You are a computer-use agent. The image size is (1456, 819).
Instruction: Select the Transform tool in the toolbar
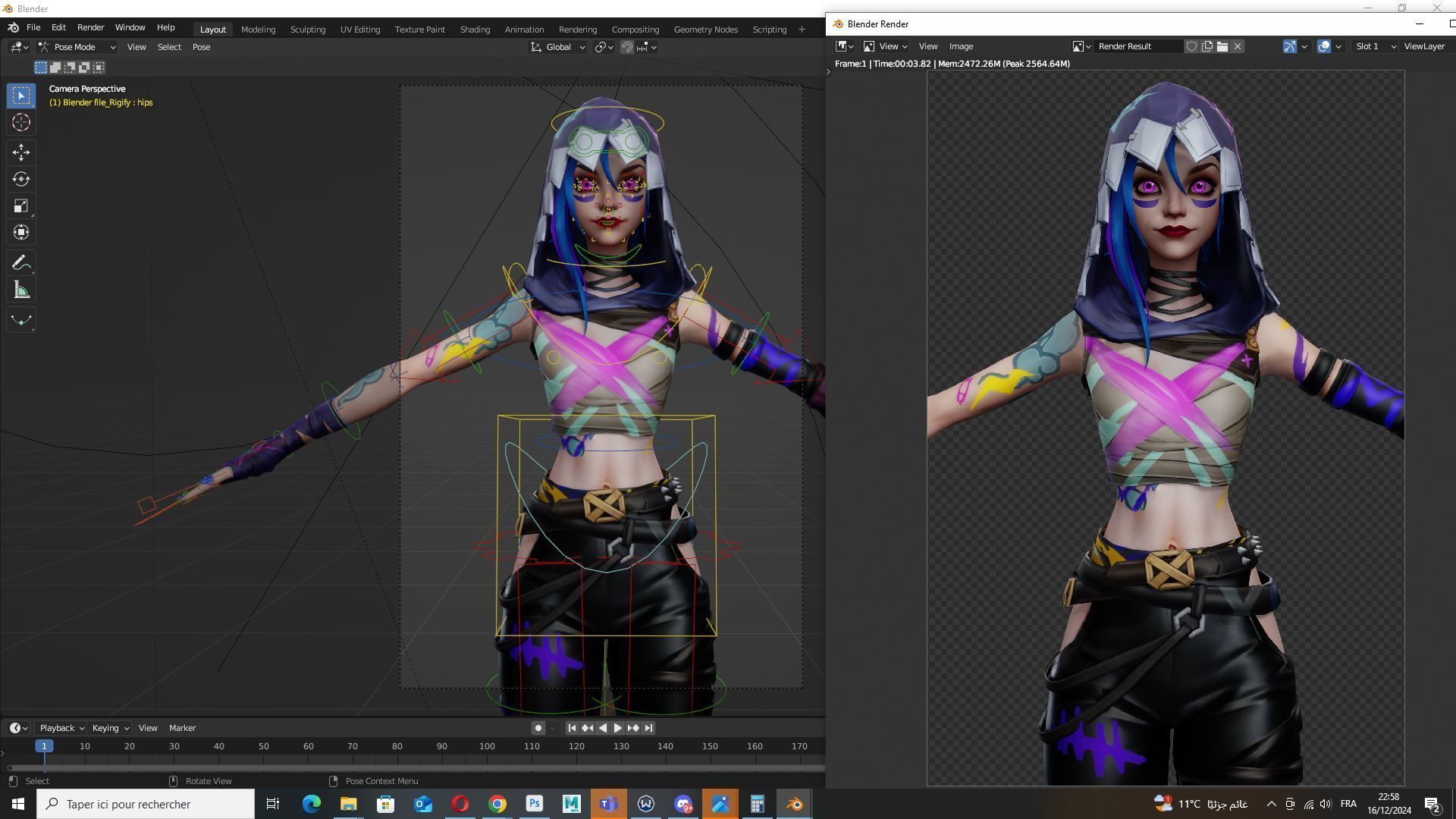coord(21,232)
